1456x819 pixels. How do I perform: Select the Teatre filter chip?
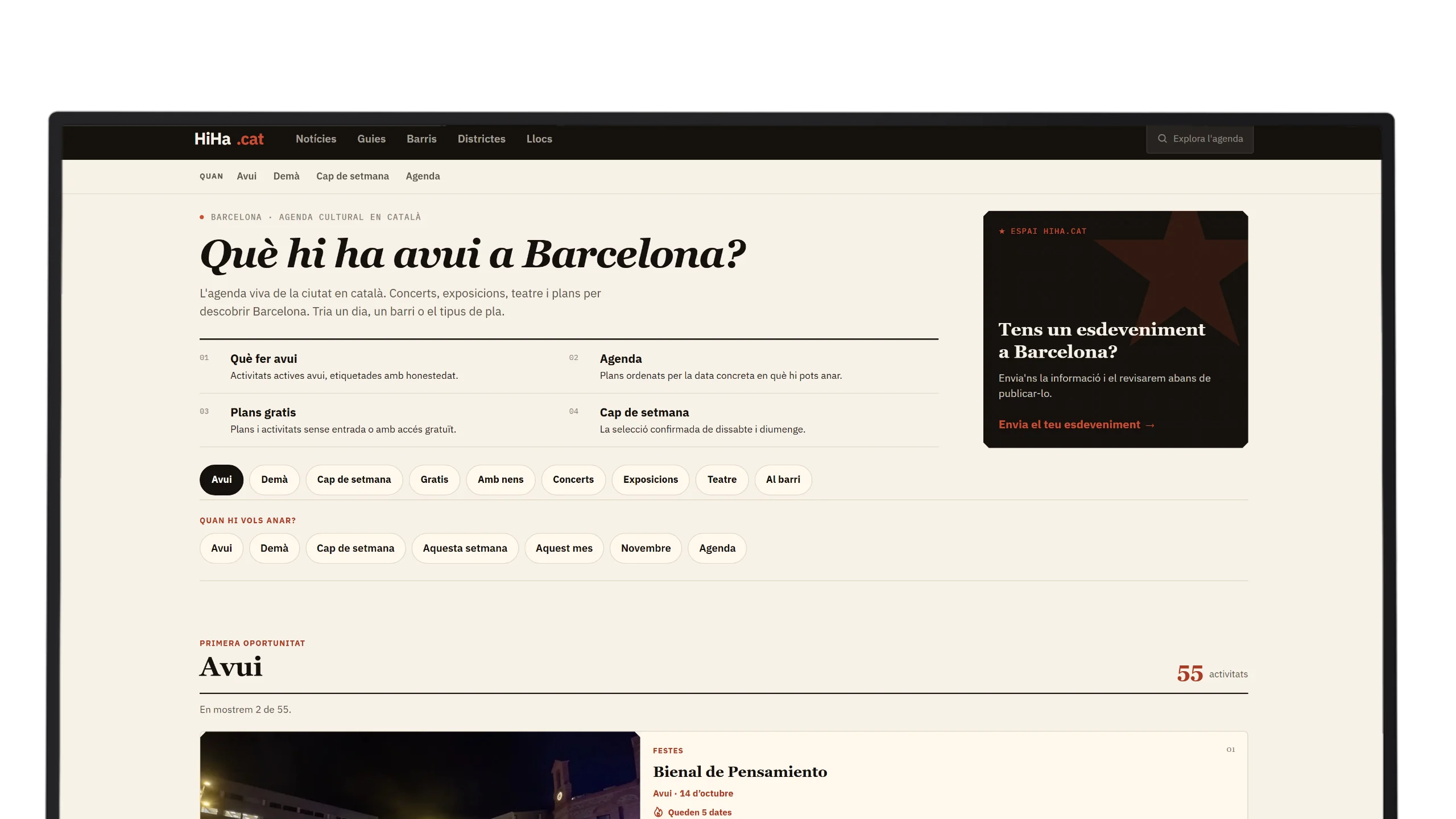tap(722, 479)
